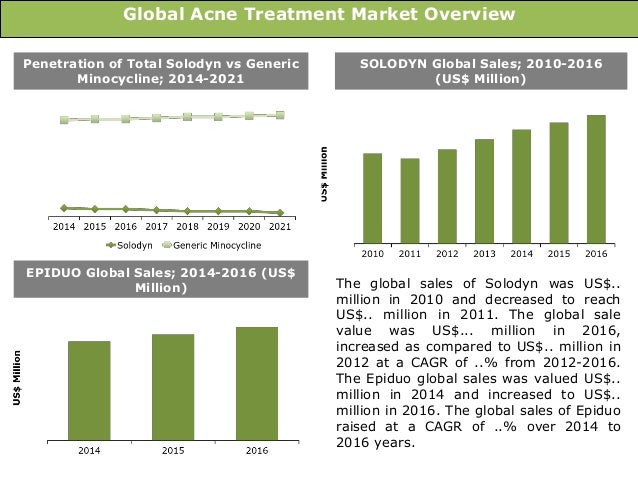
Task: Click the 'Generic Minocycline' legend label text
Action: coord(217,245)
